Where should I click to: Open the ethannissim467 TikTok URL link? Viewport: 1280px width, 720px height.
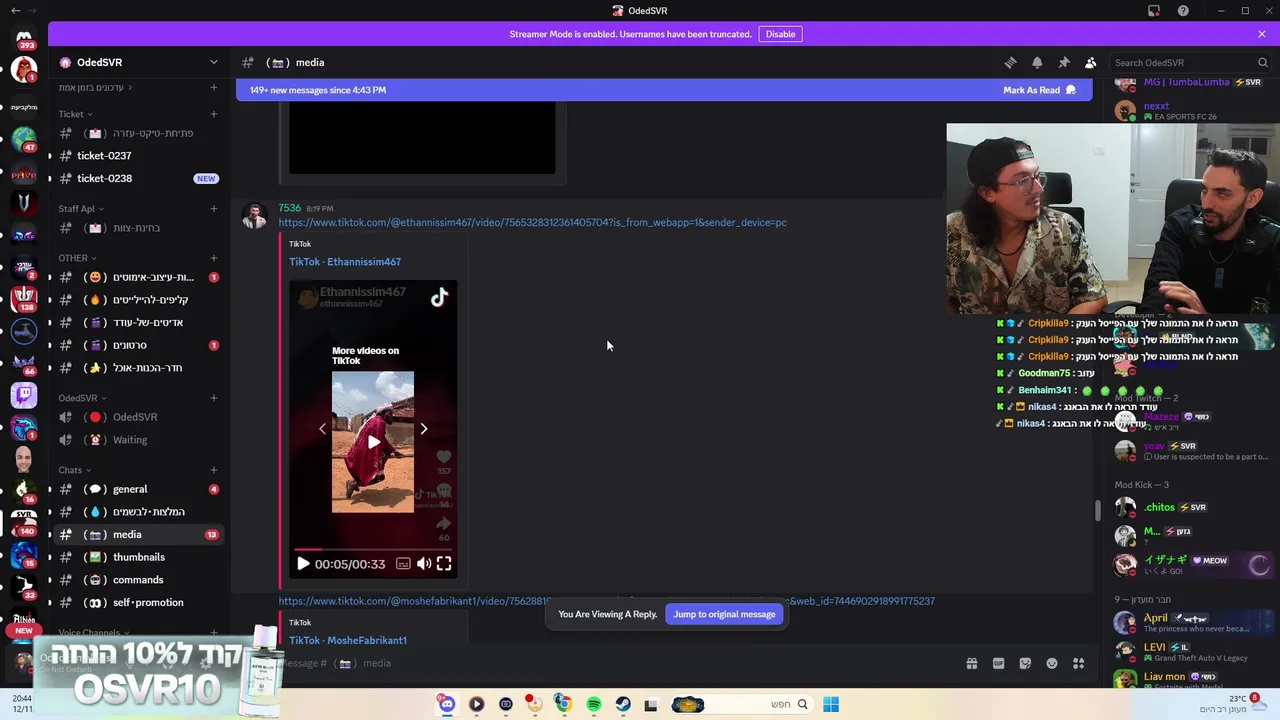click(532, 223)
